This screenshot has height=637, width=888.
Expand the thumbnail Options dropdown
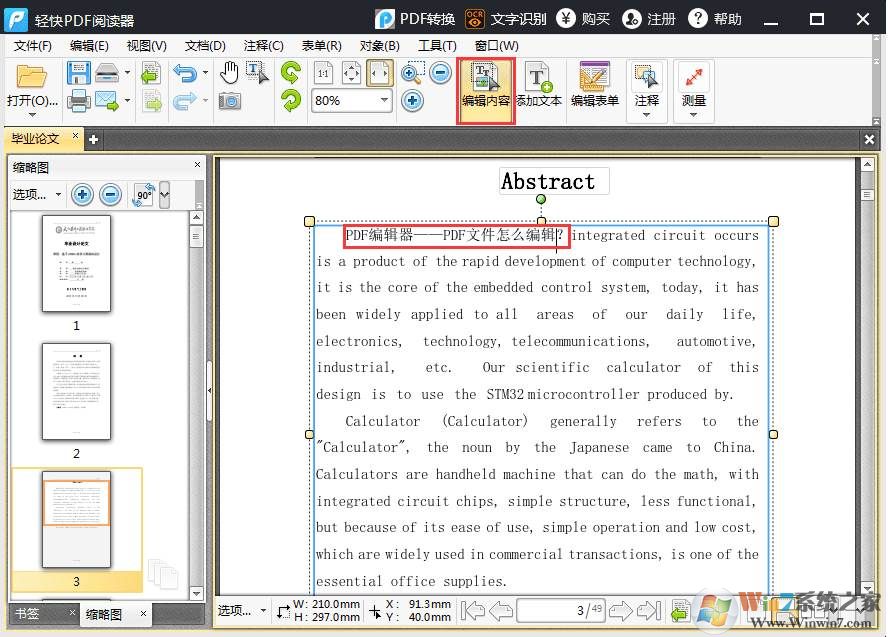[36, 195]
